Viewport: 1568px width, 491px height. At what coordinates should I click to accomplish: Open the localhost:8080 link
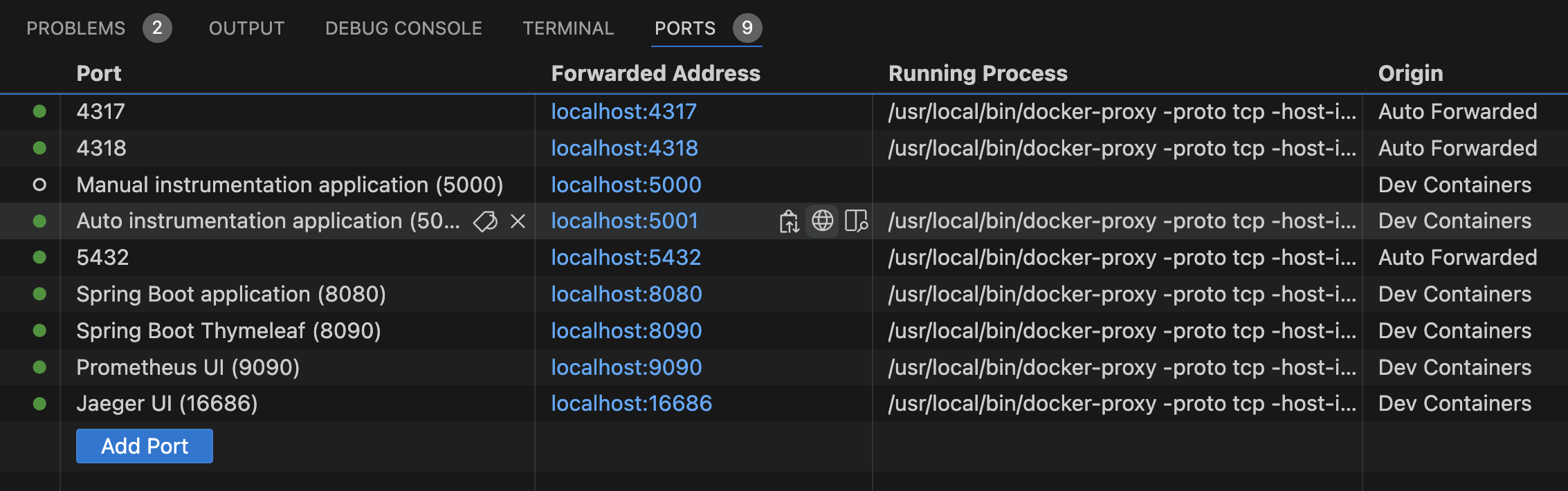coord(626,294)
